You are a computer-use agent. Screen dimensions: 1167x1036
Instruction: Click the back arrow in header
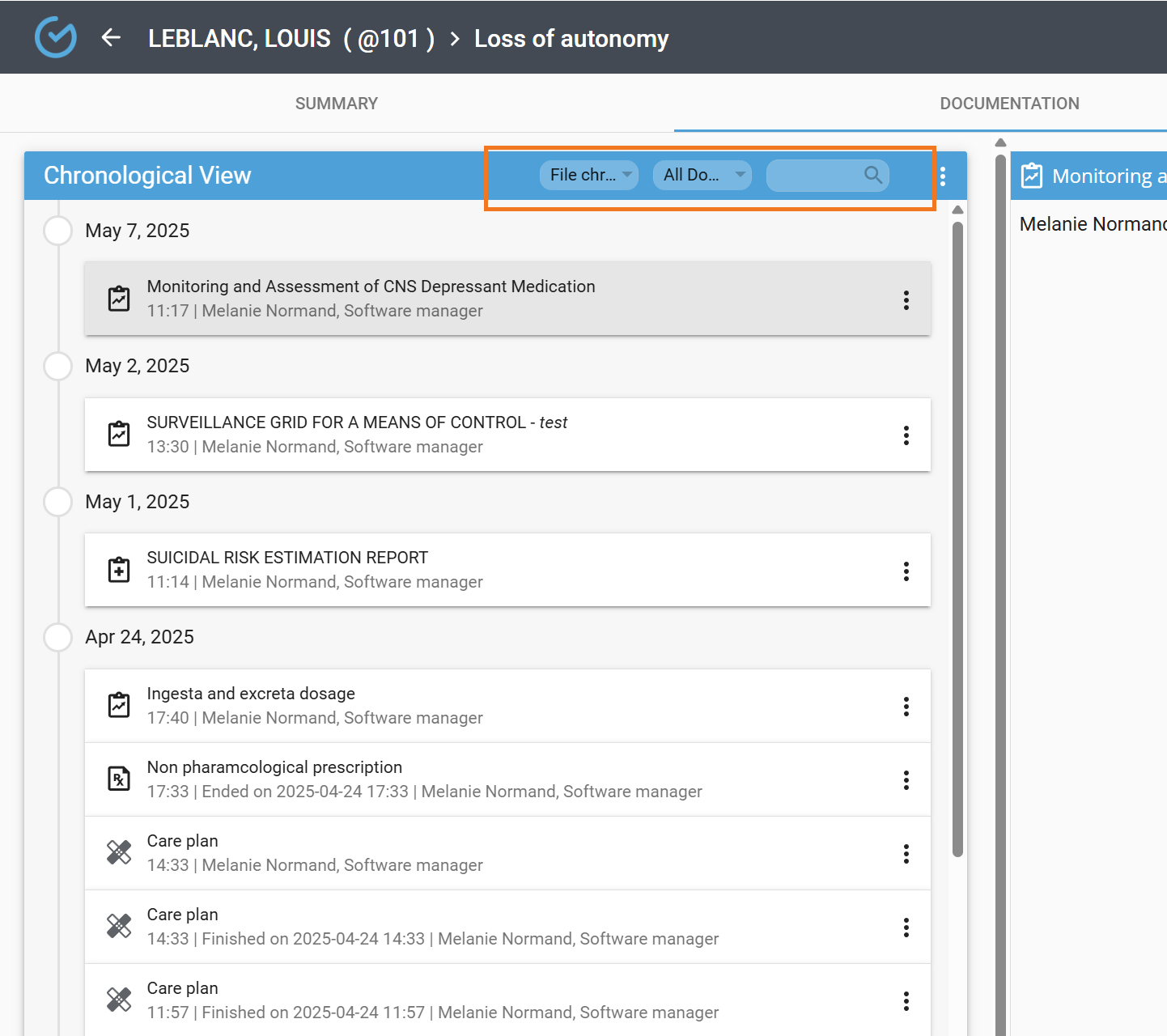[111, 38]
